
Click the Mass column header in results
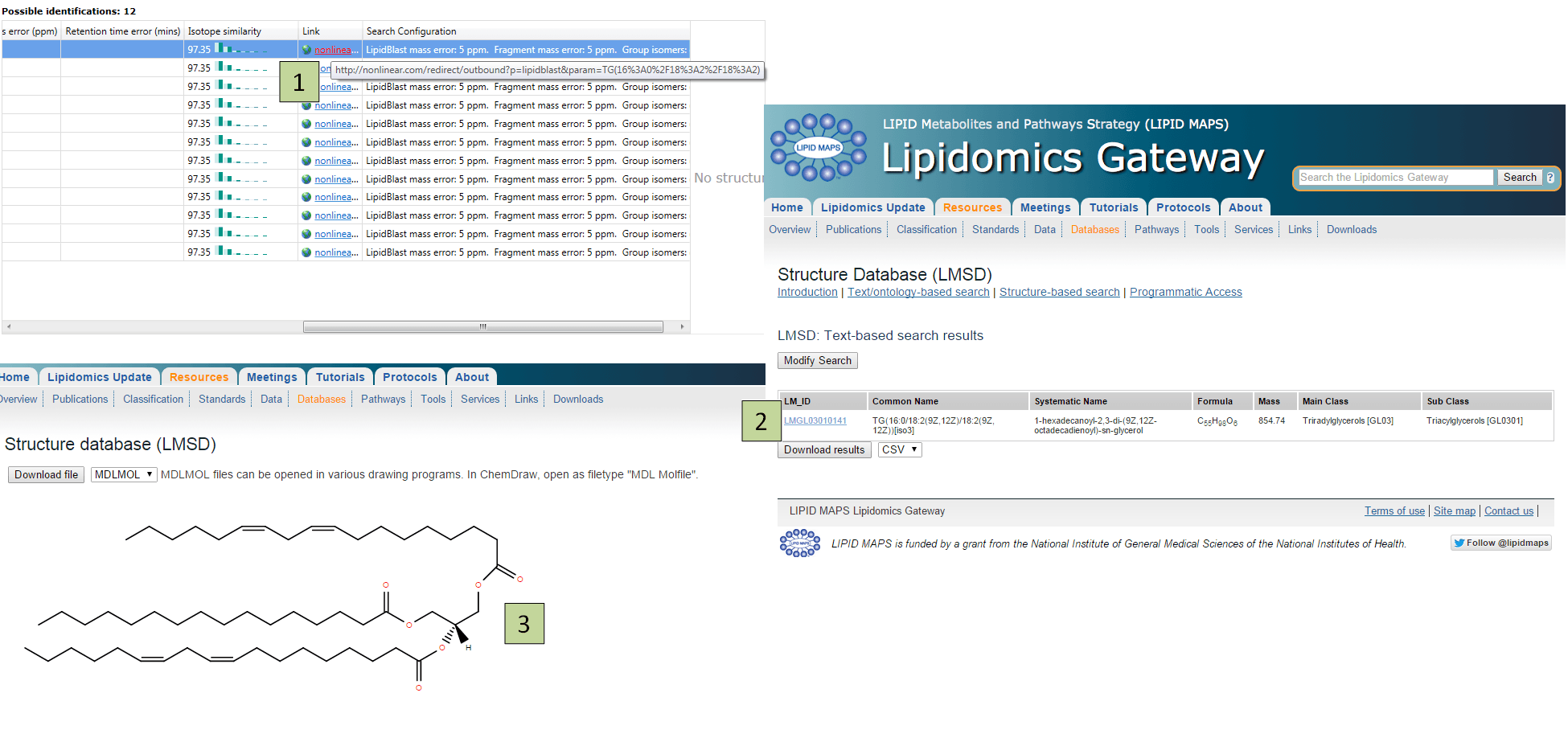pyautogui.click(x=1275, y=402)
